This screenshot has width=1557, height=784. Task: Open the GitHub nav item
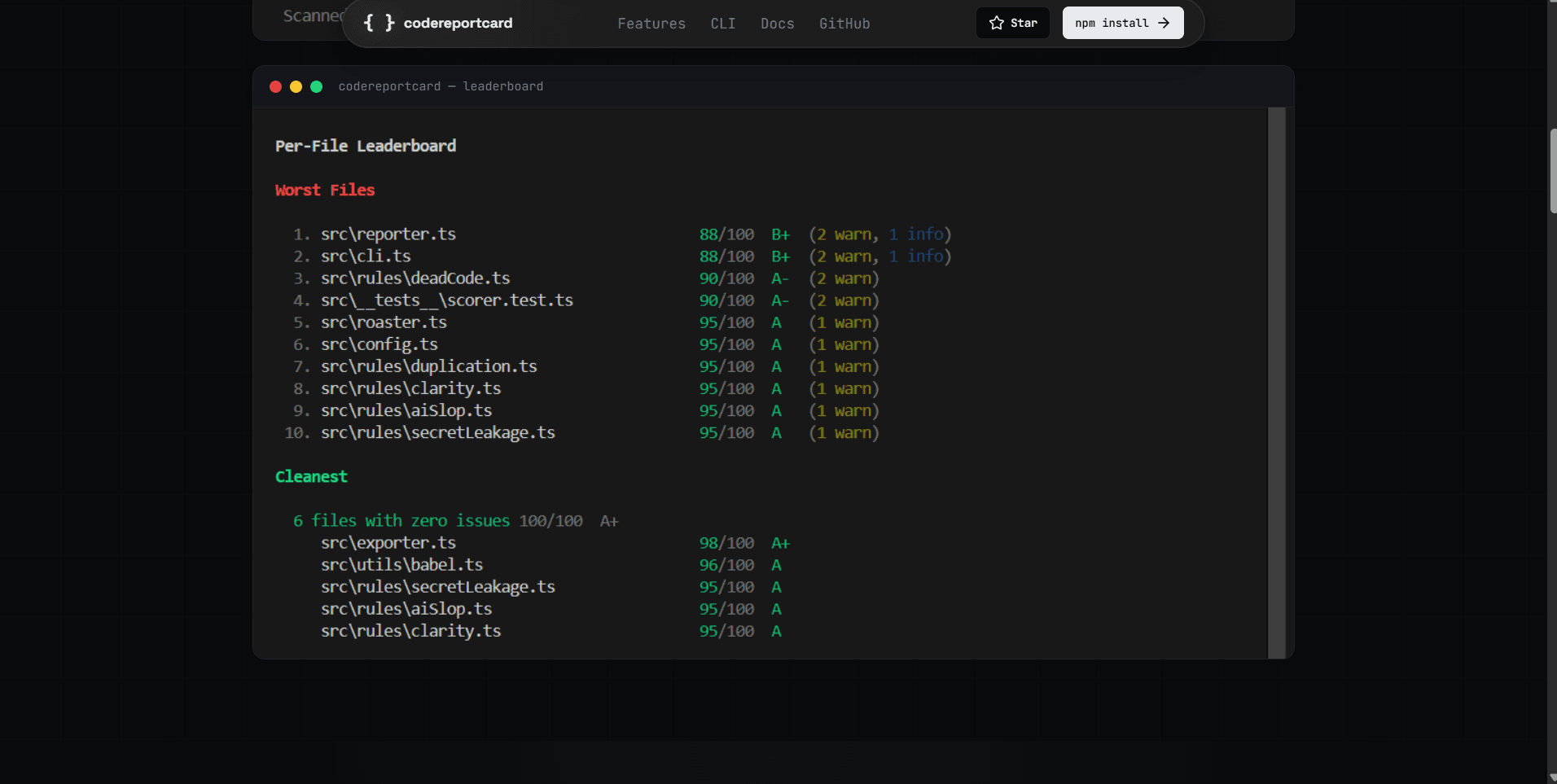[x=844, y=24]
